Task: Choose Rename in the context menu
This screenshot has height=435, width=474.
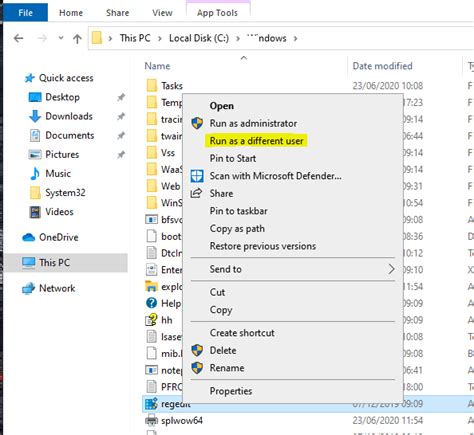Action: (227, 368)
